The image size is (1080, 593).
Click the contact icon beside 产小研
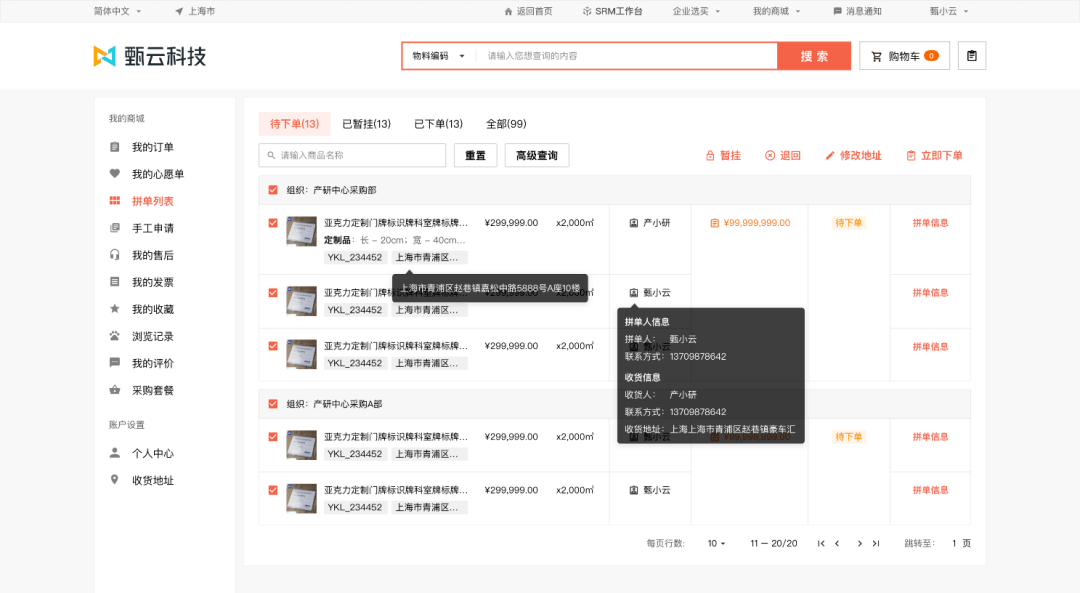634,223
